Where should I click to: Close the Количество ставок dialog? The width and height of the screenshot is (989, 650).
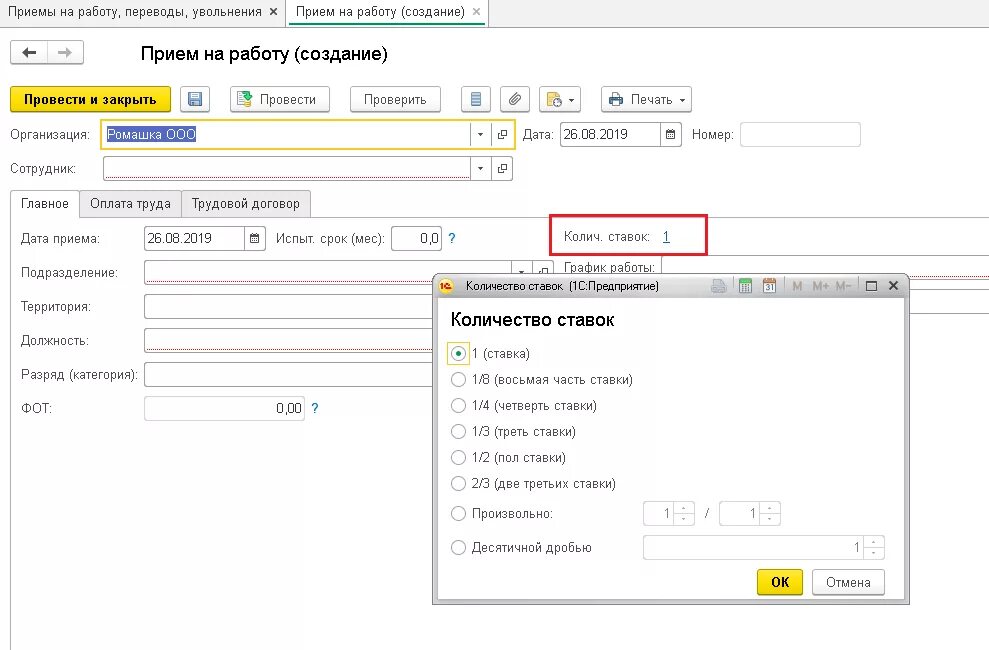pos(893,286)
